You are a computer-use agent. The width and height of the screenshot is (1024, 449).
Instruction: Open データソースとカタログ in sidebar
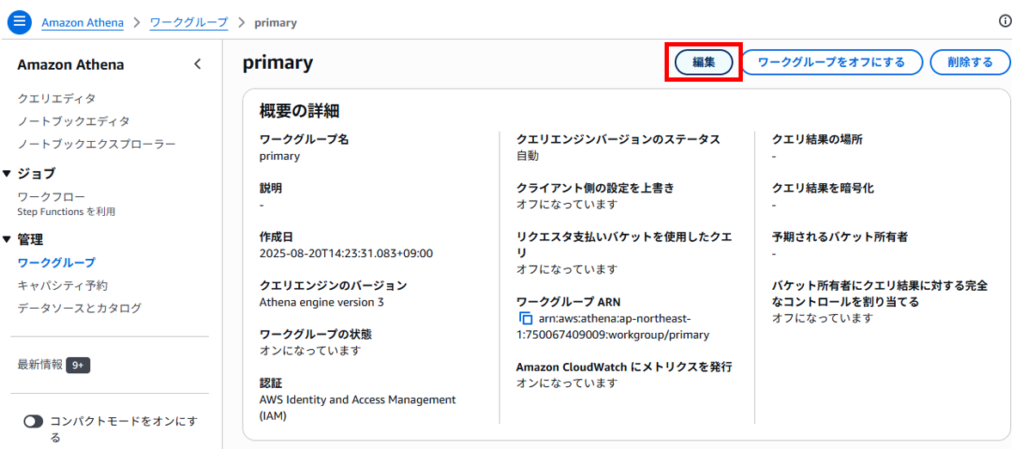pyautogui.click(x=80, y=308)
